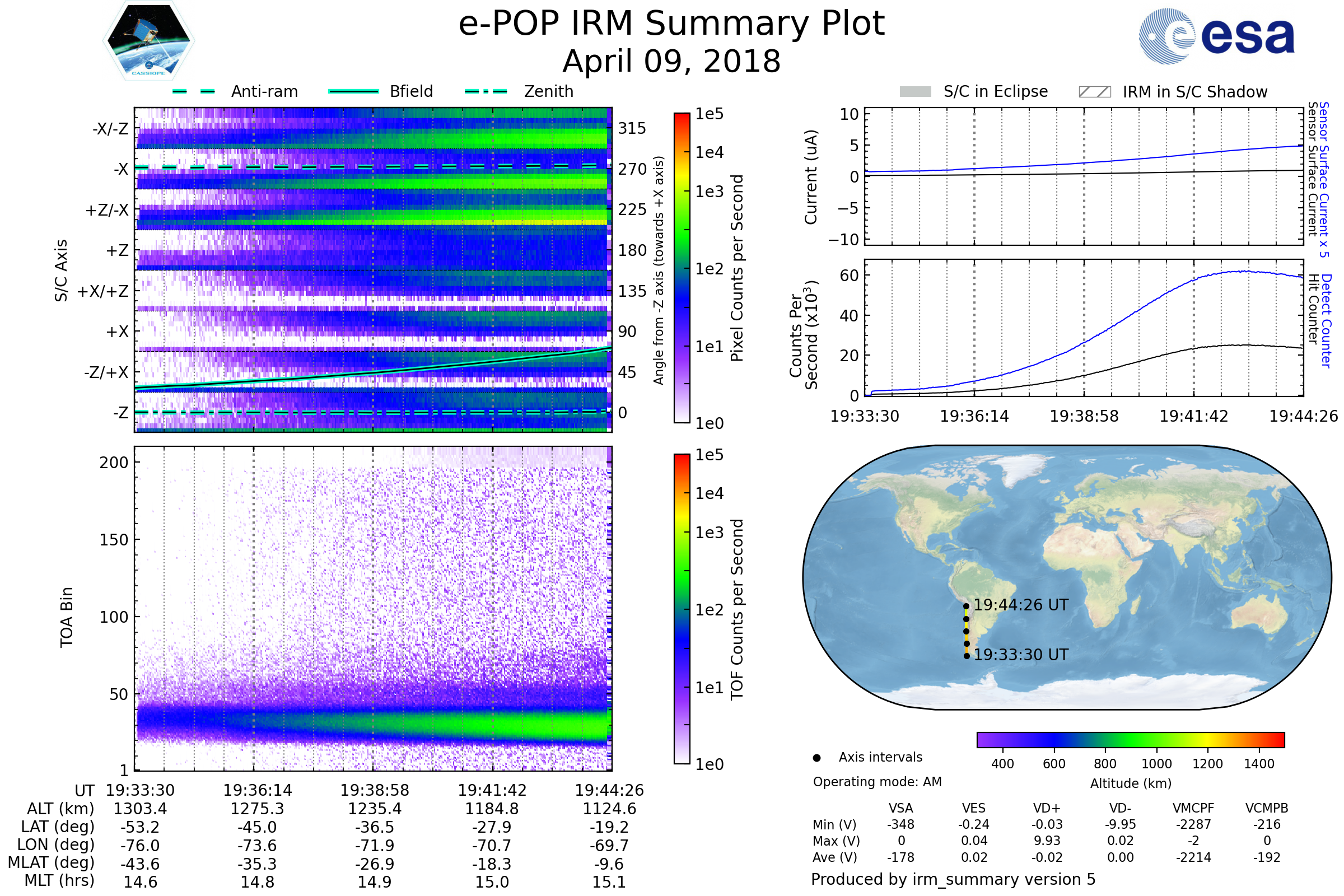Click the Anti-ram dashed line legend marker
The width and height of the screenshot is (1344, 896).
click(194, 91)
